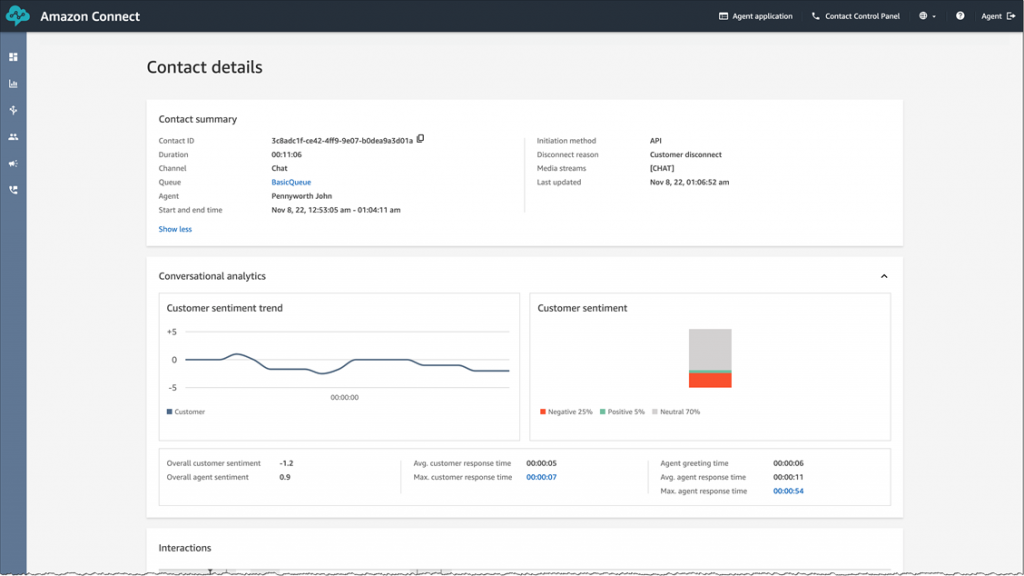This screenshot has height=576, width=1024.
Task: Copy the Contact ID using the copy icon
Action: pyautogui.click(x=420, y=139)
